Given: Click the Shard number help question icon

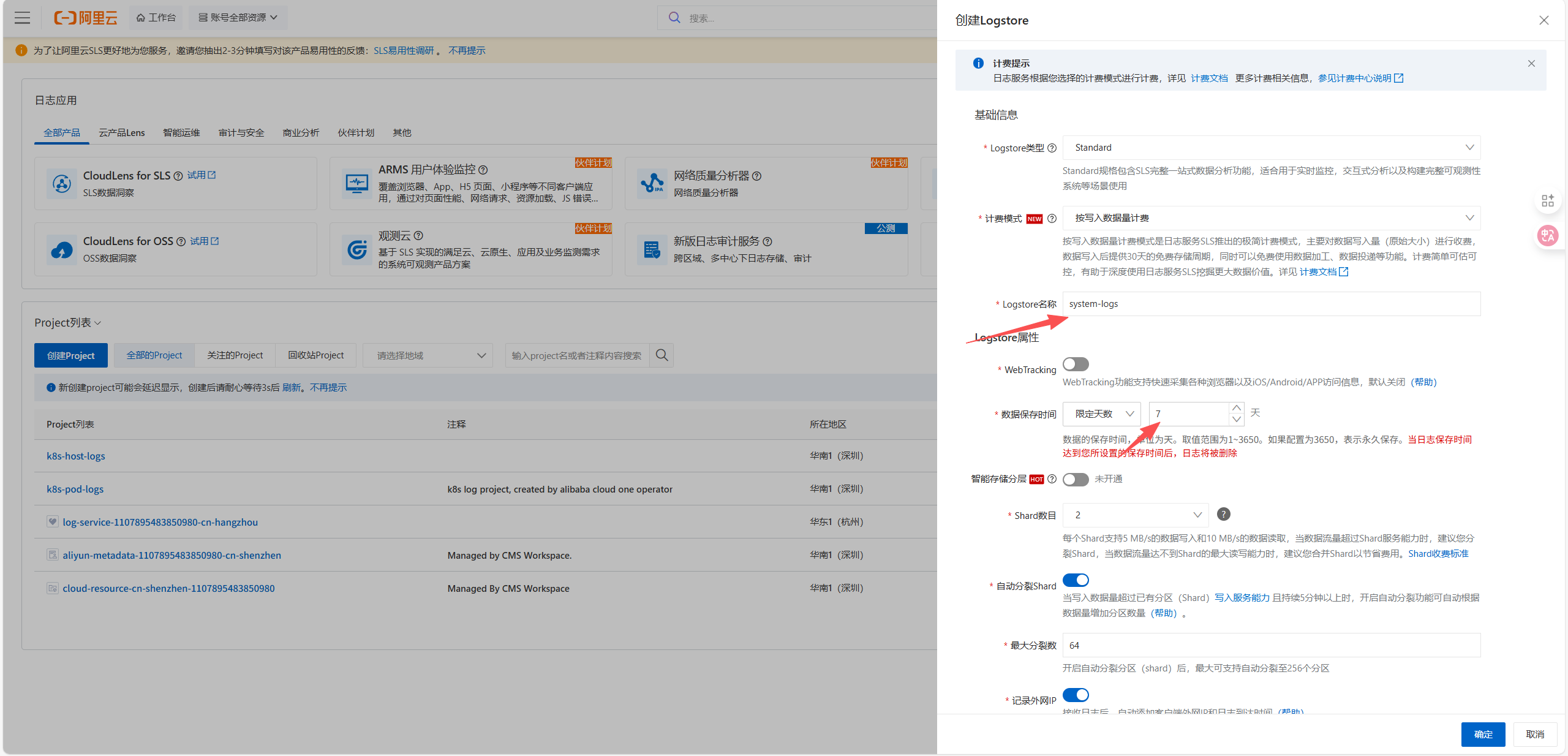Looking at the screenshot, I should point(1223,515).
